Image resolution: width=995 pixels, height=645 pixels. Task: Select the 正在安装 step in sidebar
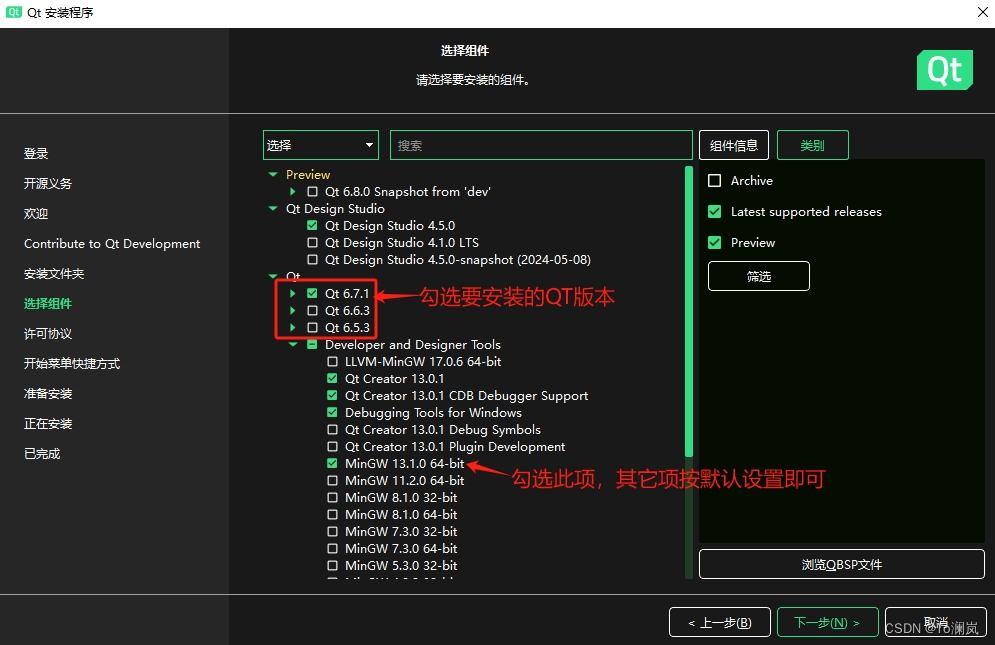tap(48, 423)
